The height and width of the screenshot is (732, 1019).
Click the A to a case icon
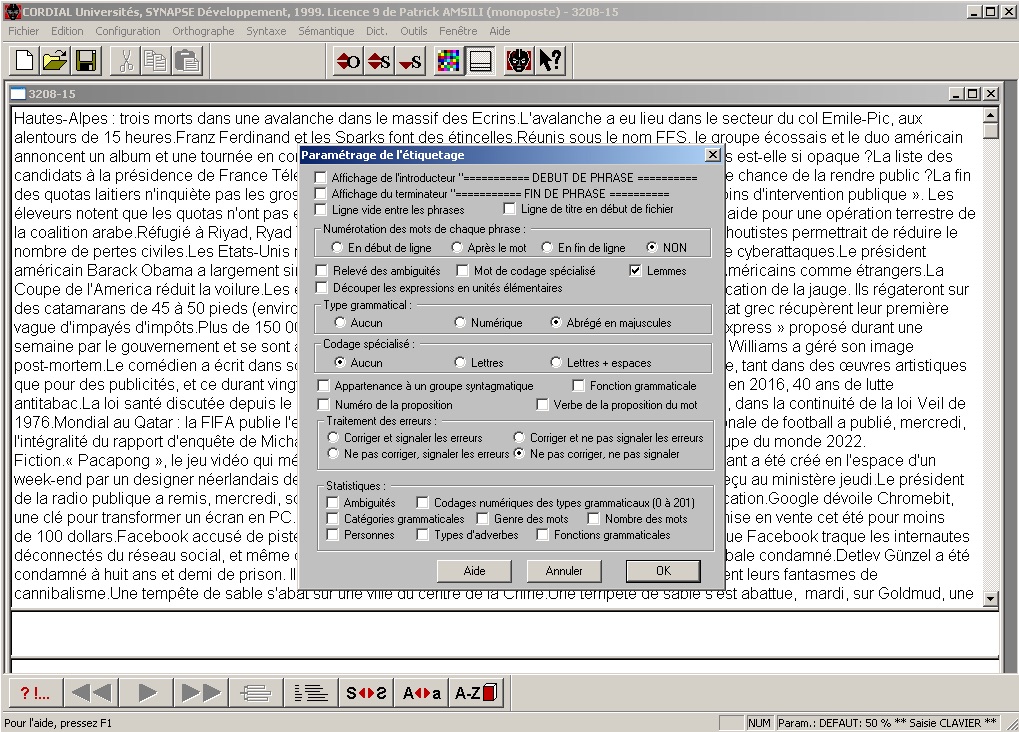pyautogui.click(x=422, y=693)
